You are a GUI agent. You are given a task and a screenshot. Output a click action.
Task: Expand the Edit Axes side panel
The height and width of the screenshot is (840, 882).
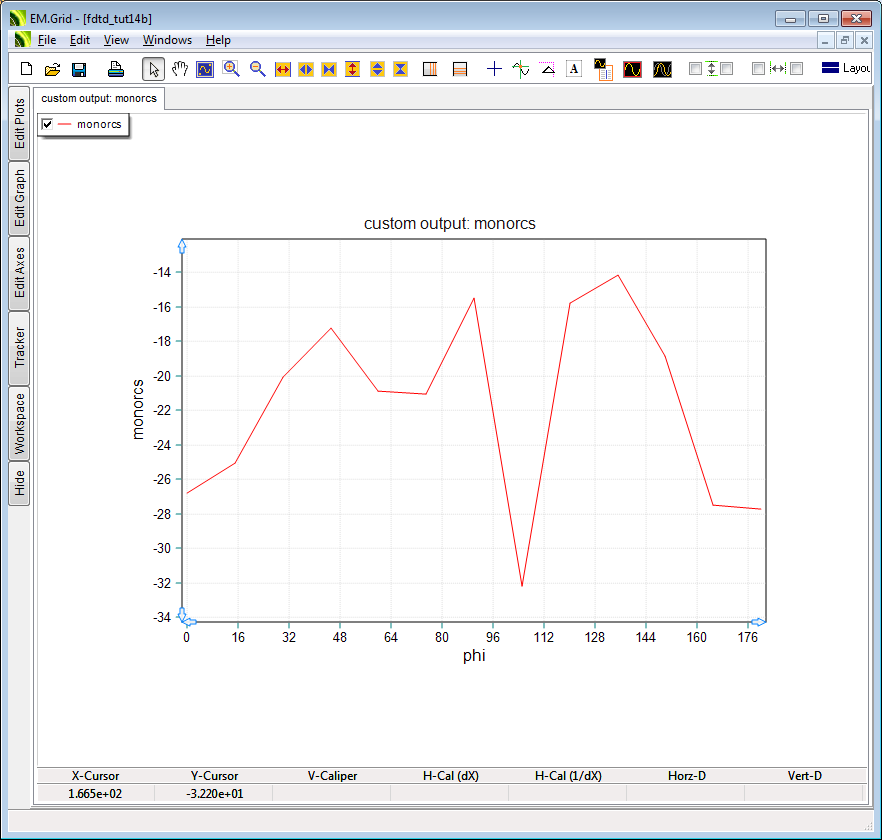20,273
